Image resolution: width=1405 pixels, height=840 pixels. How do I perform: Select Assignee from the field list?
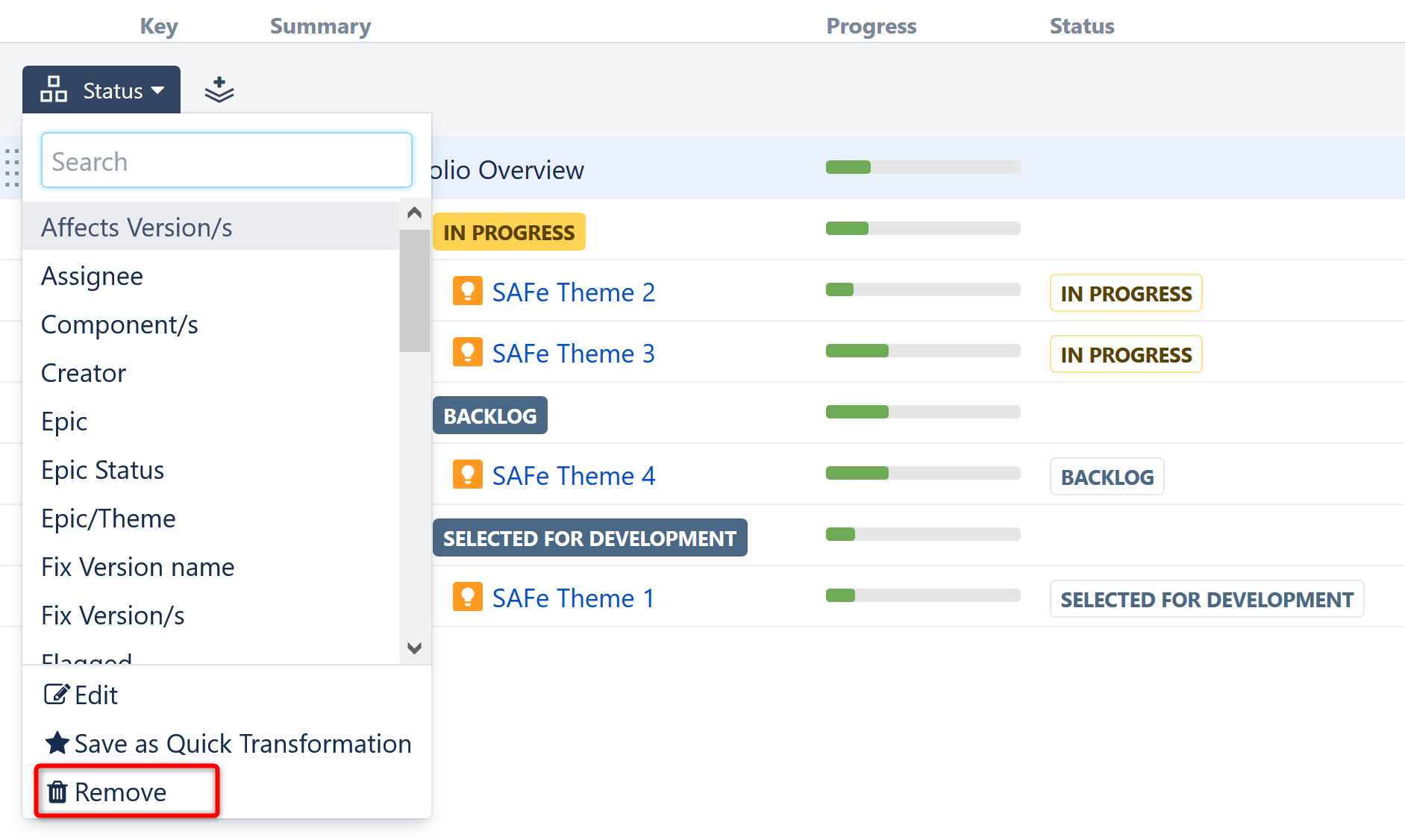pyautogui.click(x=92, y=276)
